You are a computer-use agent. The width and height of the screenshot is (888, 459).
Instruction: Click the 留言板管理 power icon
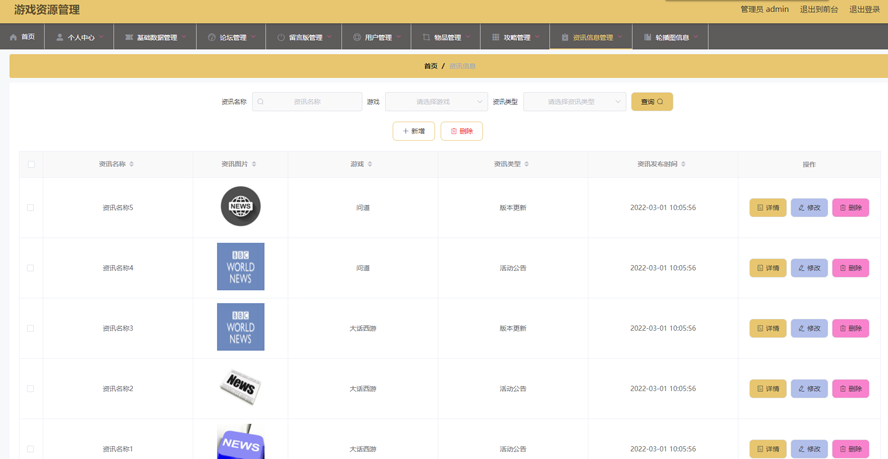click(x=281, y=37)
